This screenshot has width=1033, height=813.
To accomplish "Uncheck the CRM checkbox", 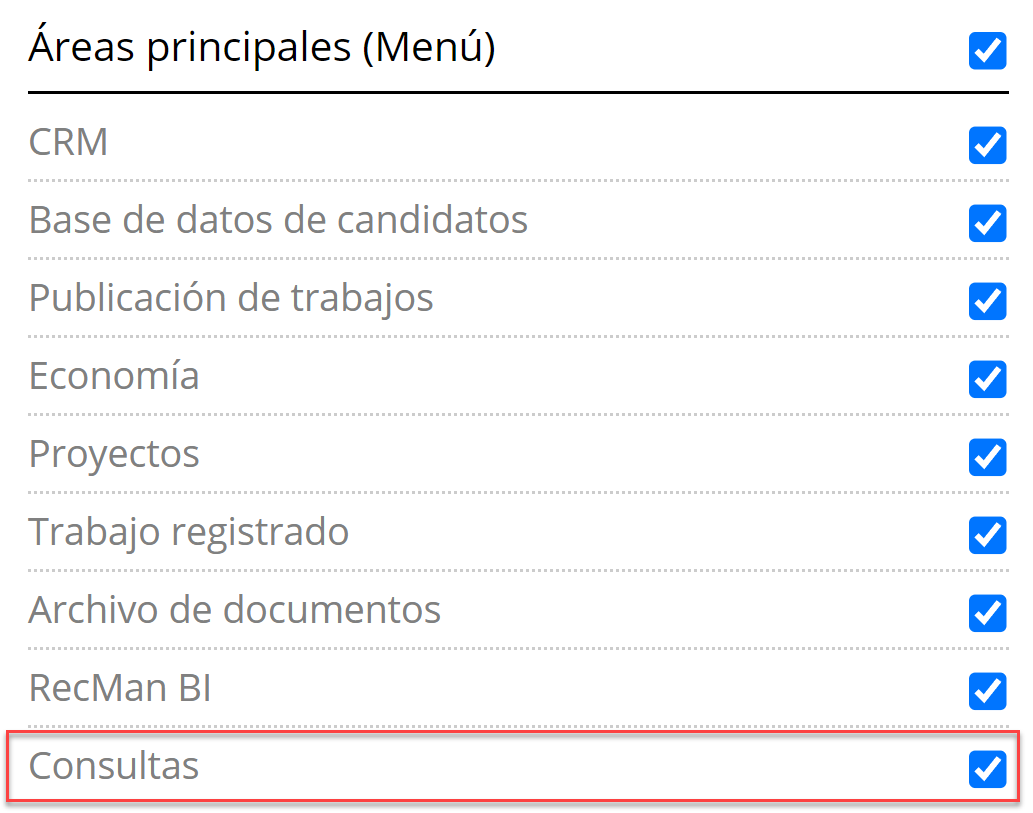I will tap(987, 145).
